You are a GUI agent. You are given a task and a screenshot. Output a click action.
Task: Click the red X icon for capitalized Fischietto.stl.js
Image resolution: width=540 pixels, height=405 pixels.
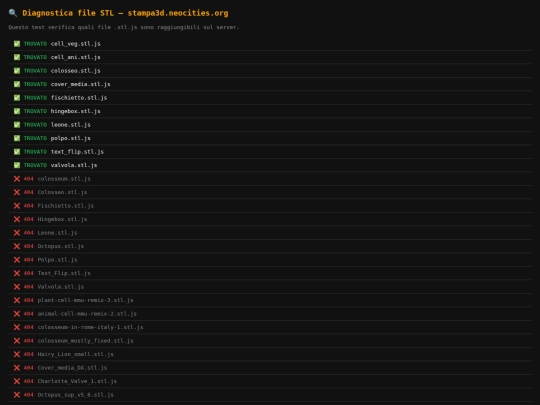point(17,206)
